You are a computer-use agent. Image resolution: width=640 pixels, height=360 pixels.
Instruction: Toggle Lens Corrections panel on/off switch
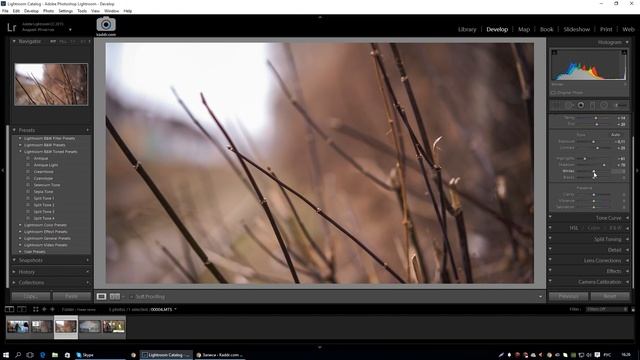[550, 260]
